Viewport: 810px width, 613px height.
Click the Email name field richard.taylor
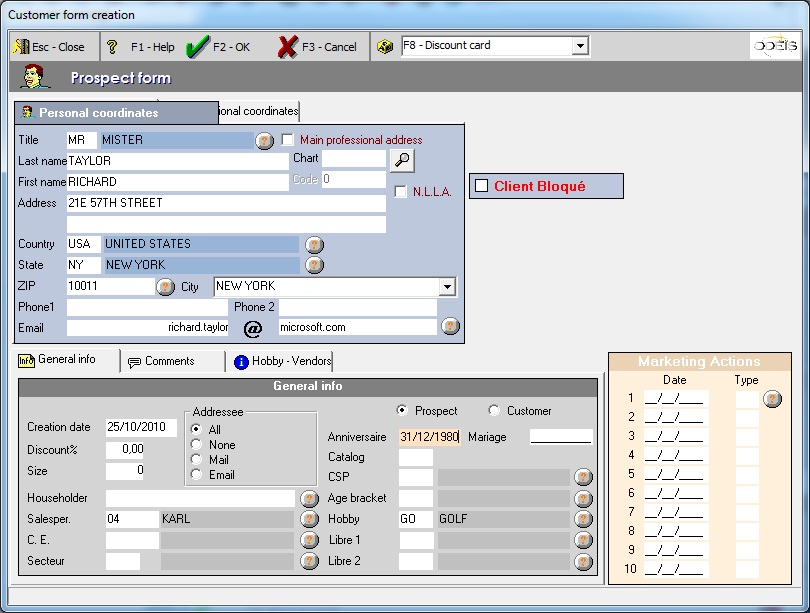[147, 327]
